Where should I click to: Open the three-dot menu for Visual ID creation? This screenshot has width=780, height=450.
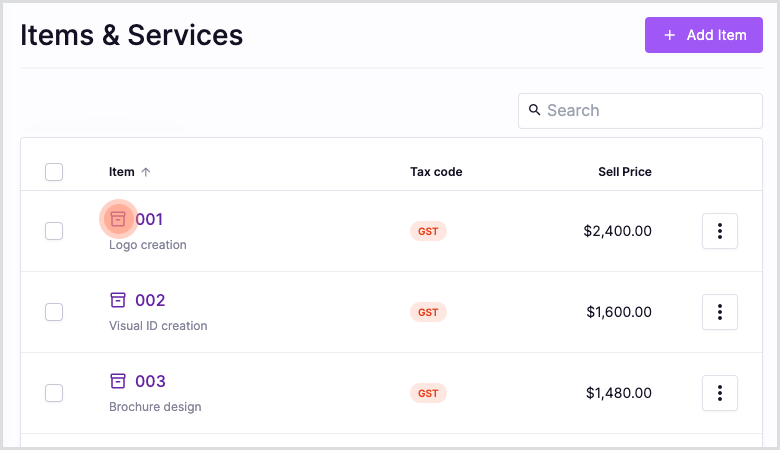point(720,312)
